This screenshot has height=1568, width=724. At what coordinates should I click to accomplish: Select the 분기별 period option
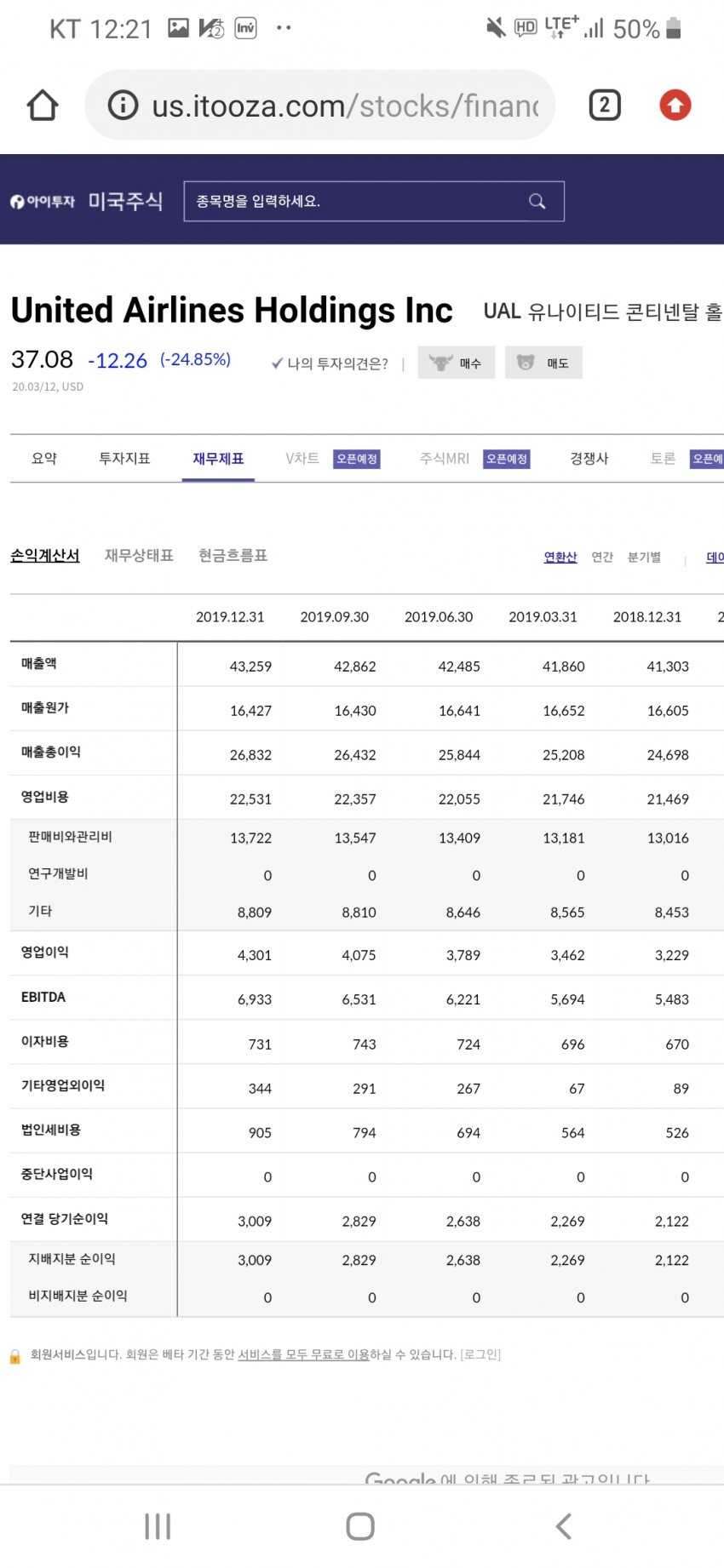644,557
